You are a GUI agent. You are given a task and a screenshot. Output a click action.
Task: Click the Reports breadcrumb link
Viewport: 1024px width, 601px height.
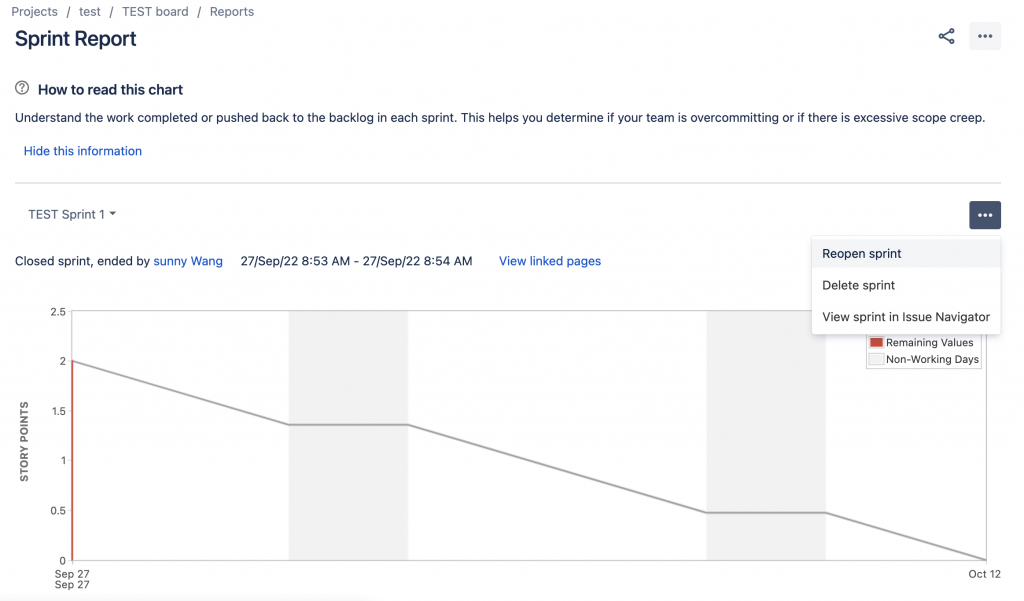(232, 12)
